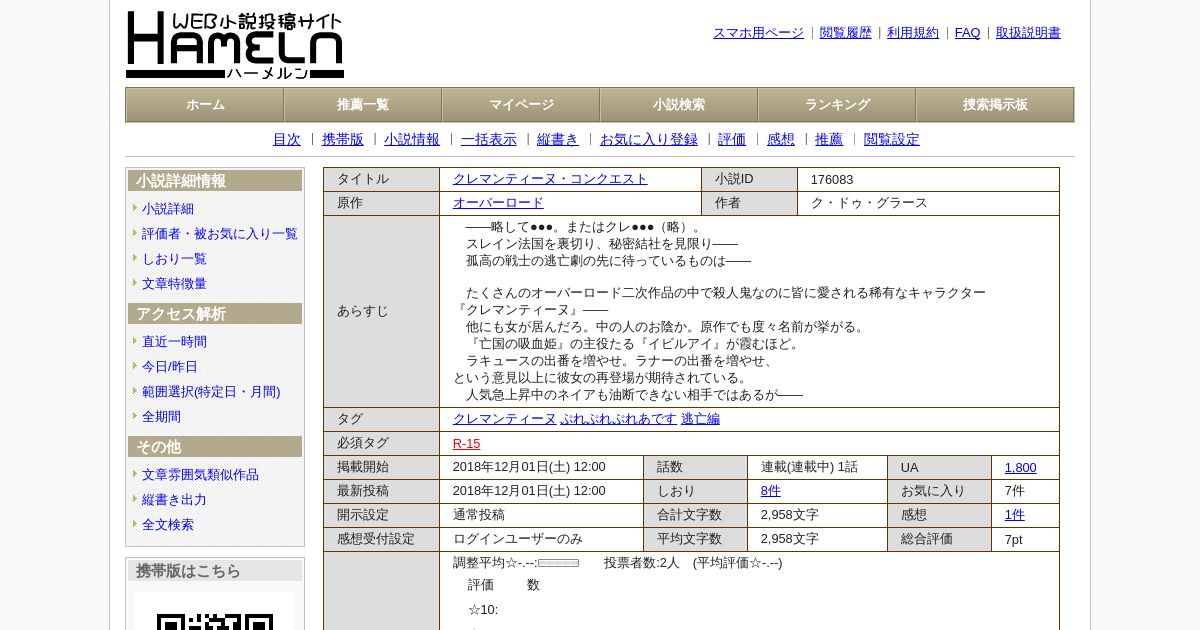Open the 感想 link in sub menu

pos(781,140)
